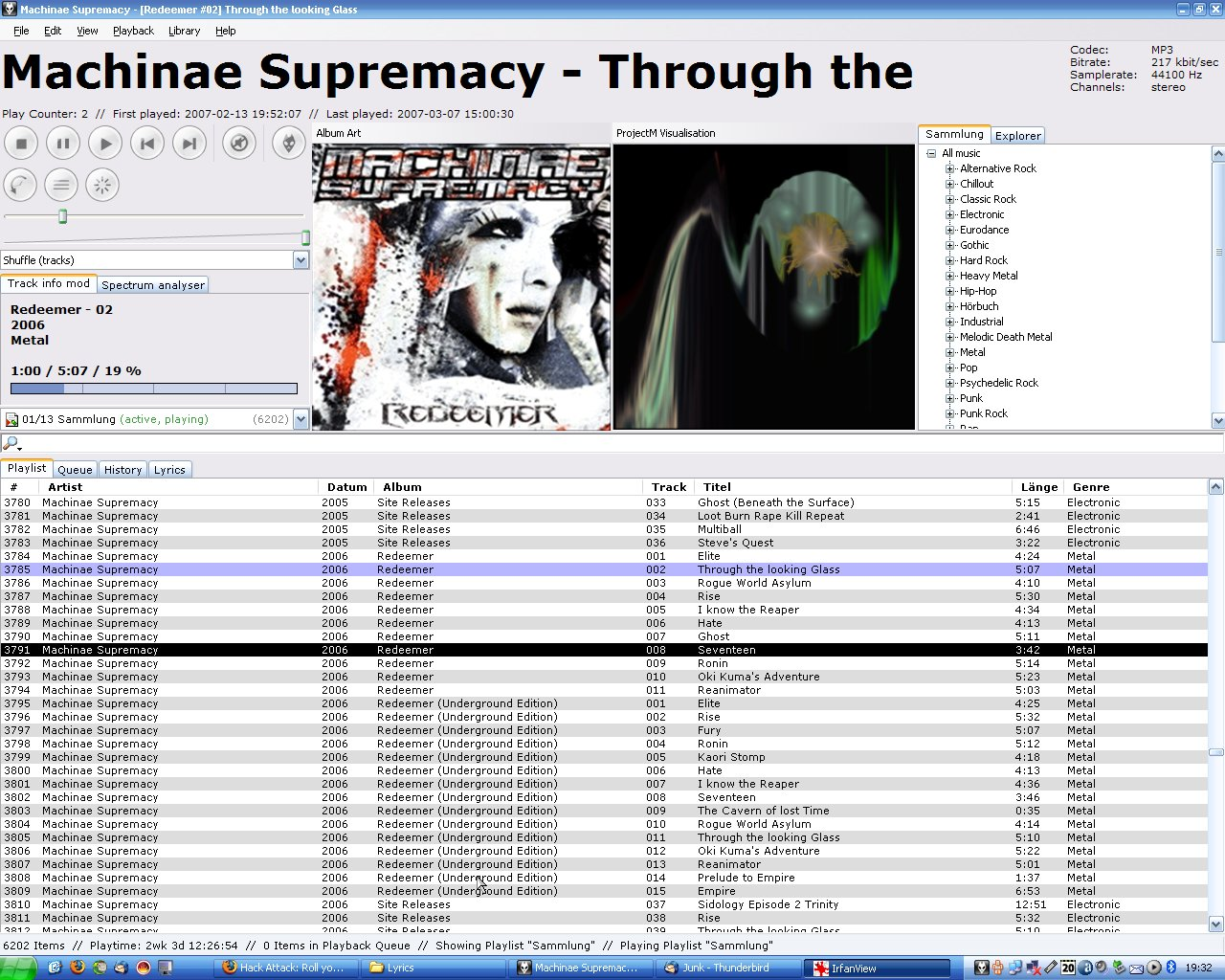The image size is (1225, 980).
Task: Switch to the Queue tab
Action: coord(75,470)
